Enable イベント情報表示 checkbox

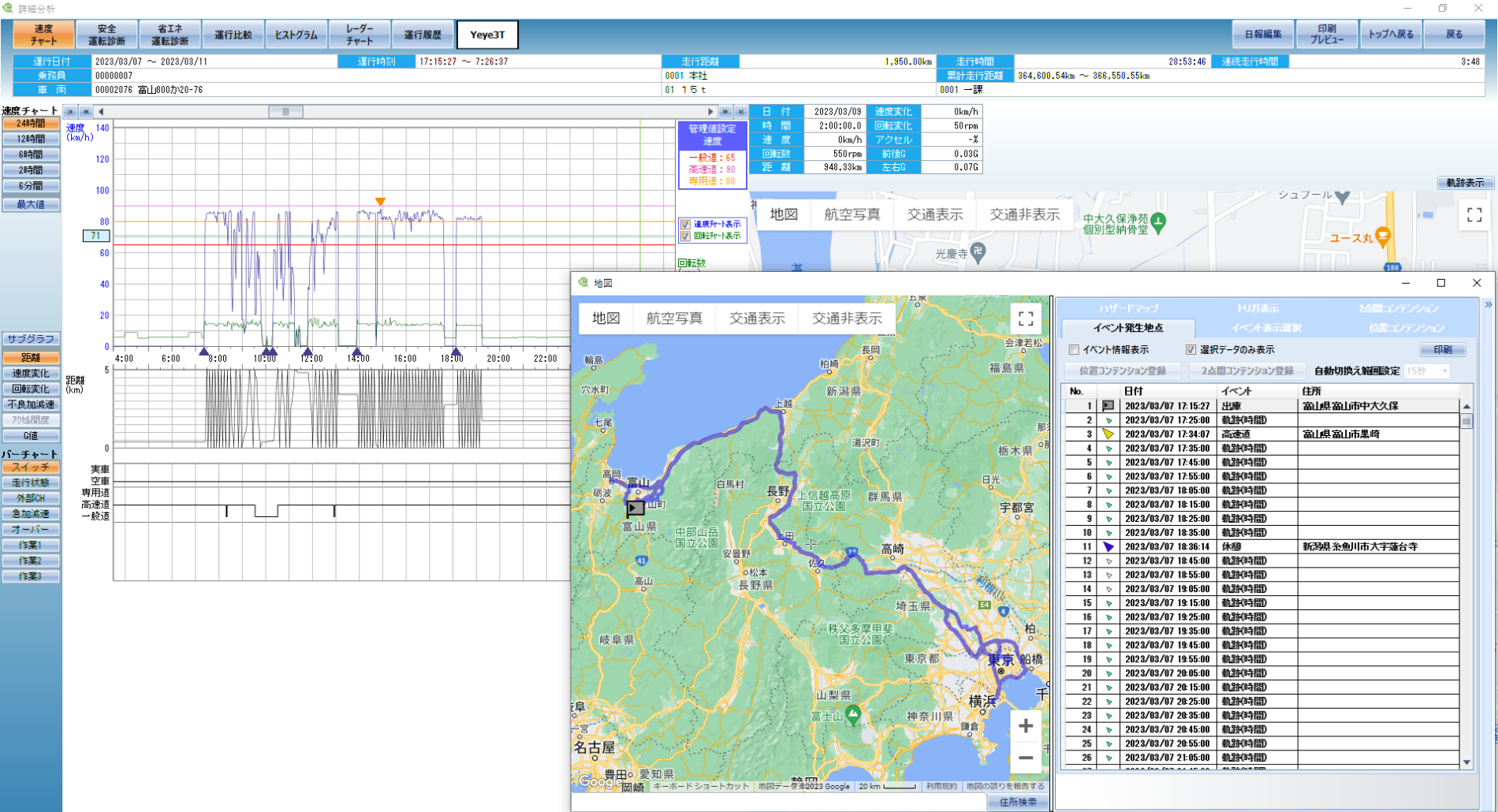[1074, 349]
